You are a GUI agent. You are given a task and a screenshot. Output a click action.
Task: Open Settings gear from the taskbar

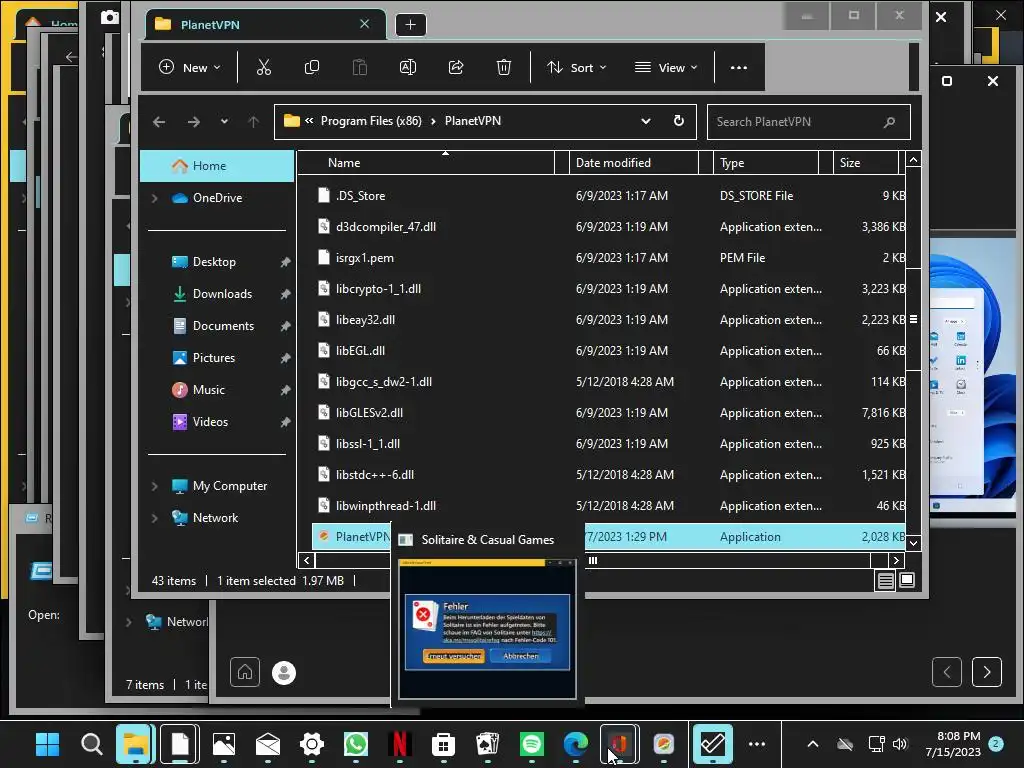coord(312,744)
